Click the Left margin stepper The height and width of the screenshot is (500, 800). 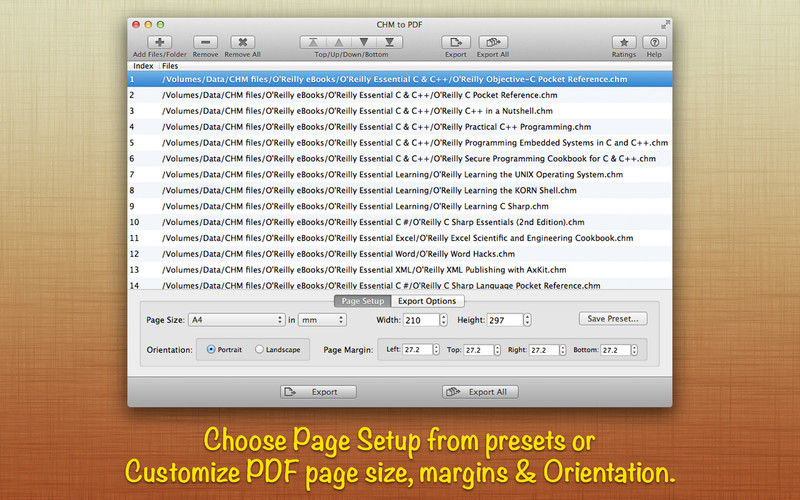[x=436, y=349]
